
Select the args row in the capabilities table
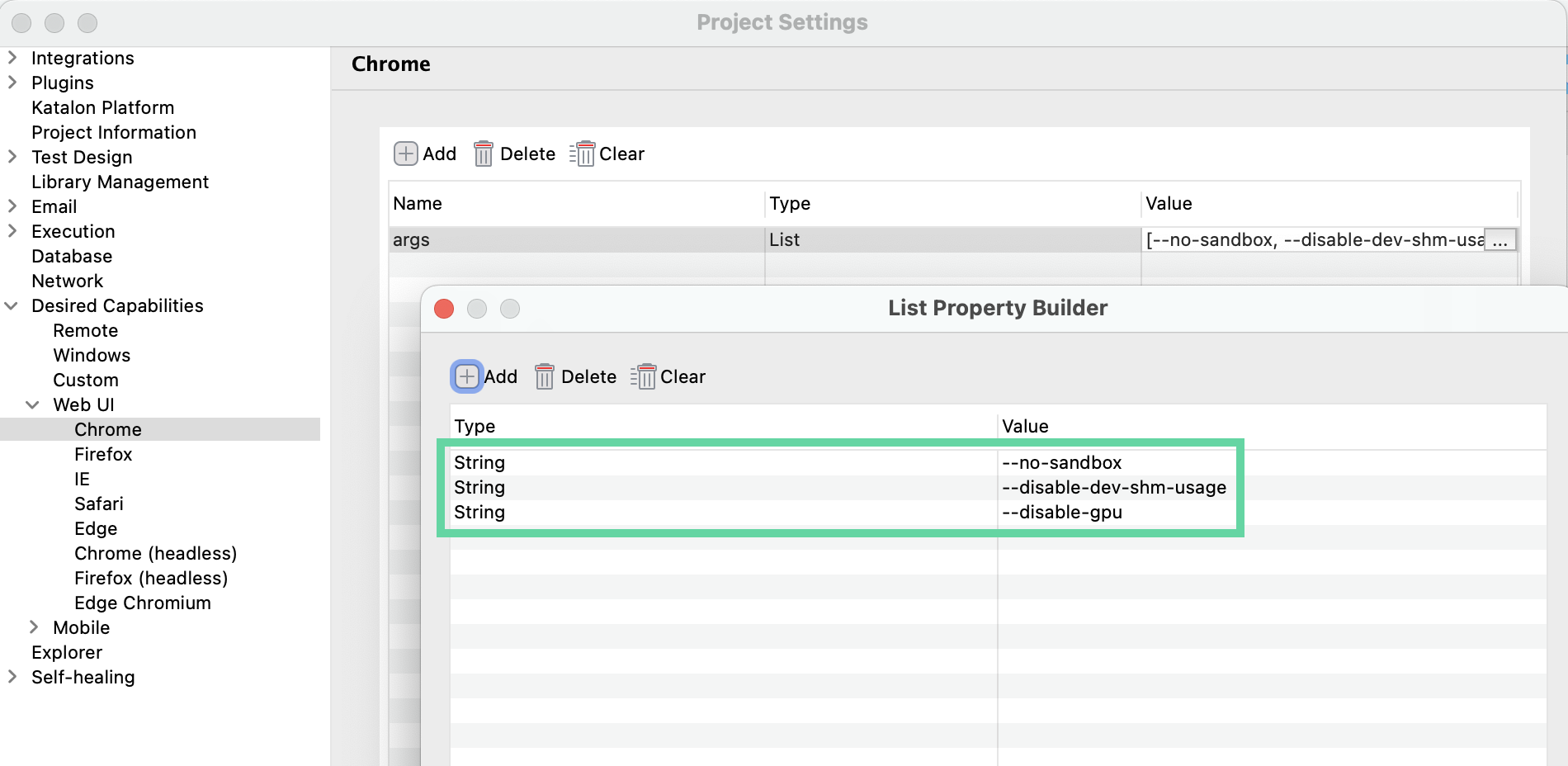point(578,239)
